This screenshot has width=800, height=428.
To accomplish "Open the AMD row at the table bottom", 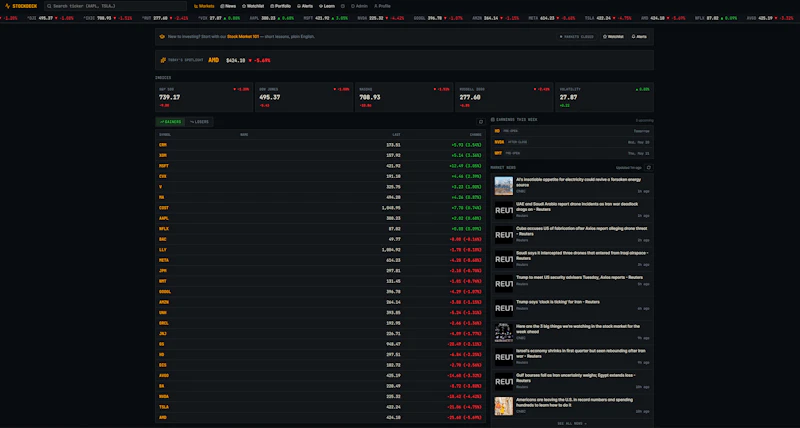I will [x=320, y=417].
